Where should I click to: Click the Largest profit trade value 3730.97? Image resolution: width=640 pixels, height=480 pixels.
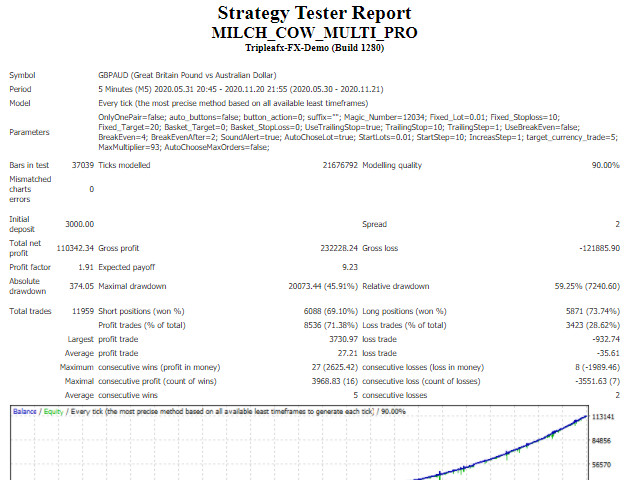[x=344, y=339]
